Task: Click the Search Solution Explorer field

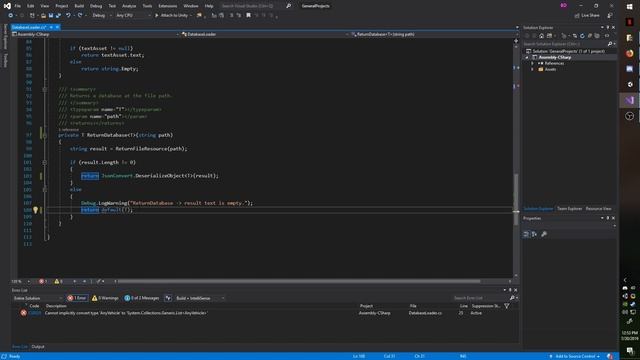Action: [565, 44]
